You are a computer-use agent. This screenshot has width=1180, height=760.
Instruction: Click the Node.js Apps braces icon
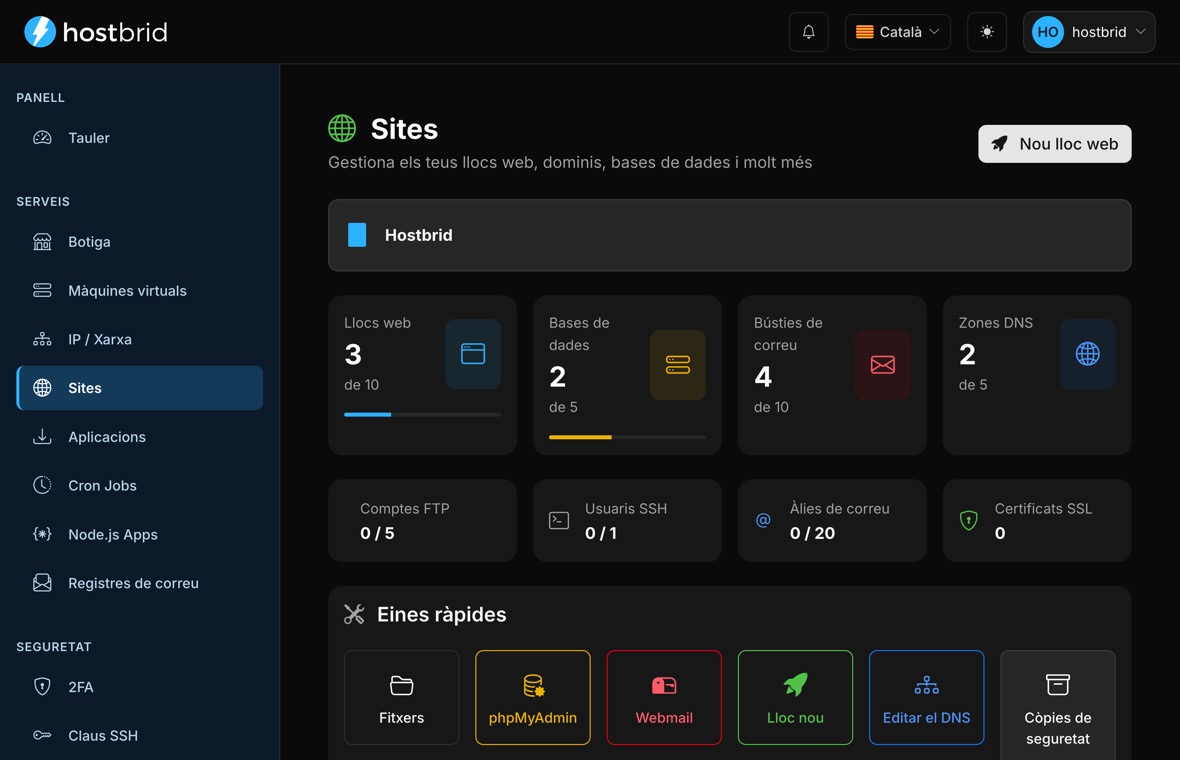tap(42, 534)
